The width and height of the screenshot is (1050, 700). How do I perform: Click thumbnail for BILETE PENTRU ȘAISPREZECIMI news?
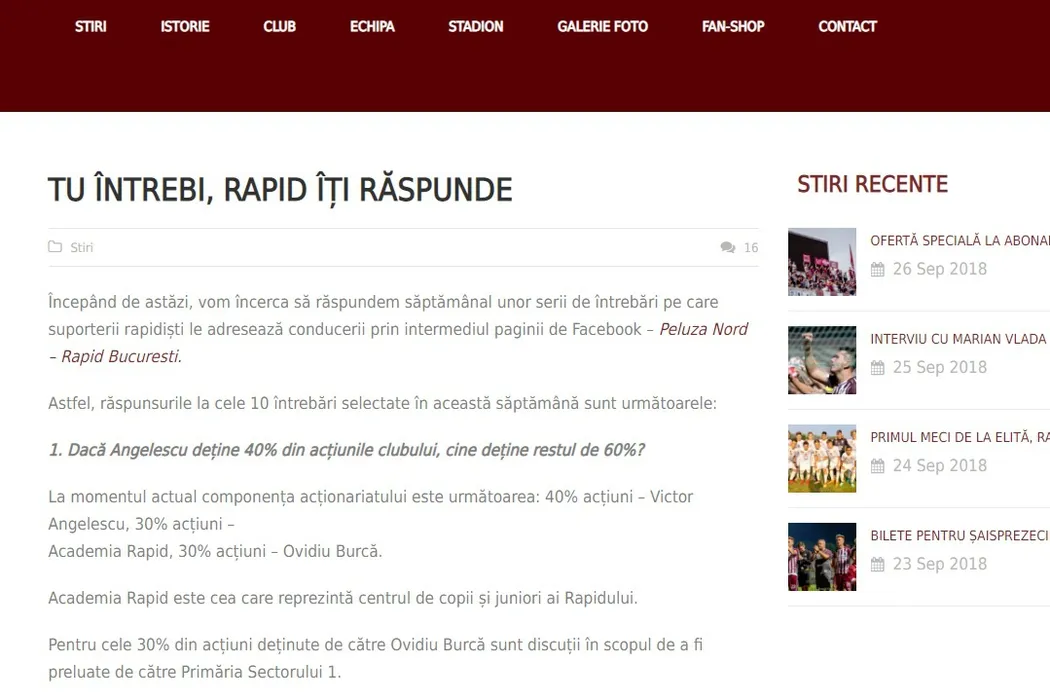(x=822, y=556)
